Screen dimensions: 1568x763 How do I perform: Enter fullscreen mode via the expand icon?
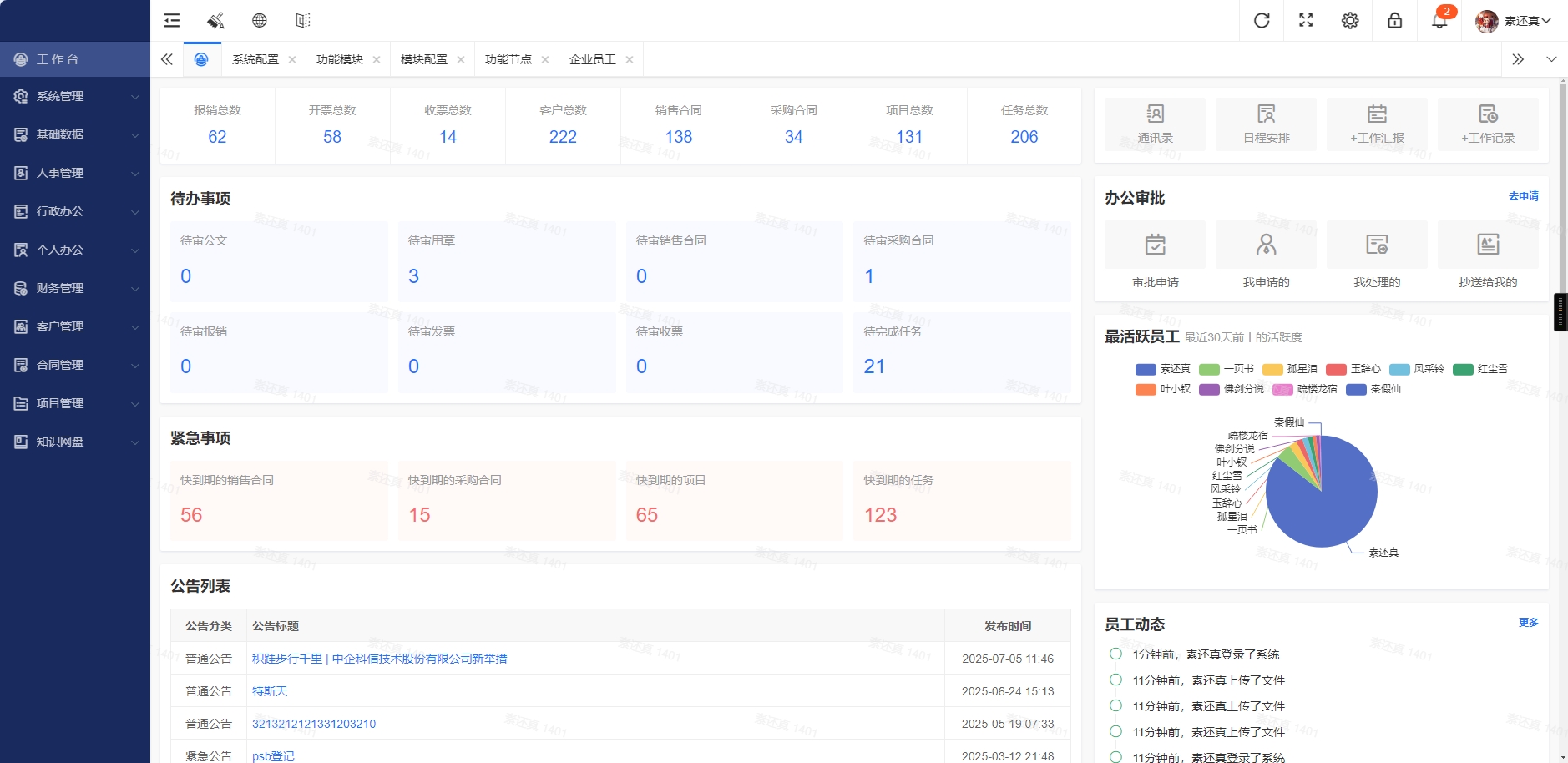[x=1306, y=19]
